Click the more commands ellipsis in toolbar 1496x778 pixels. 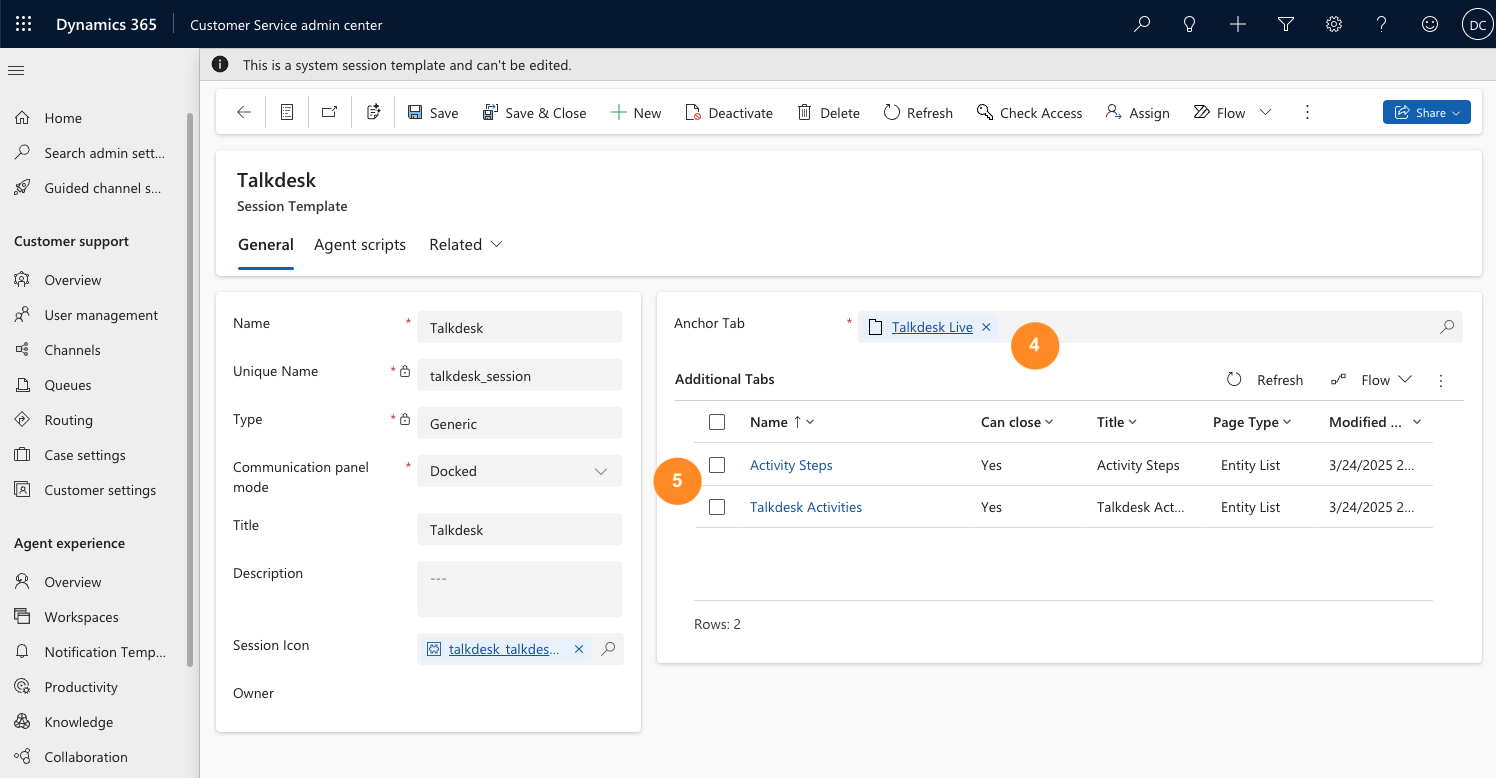pos(1307,113)
